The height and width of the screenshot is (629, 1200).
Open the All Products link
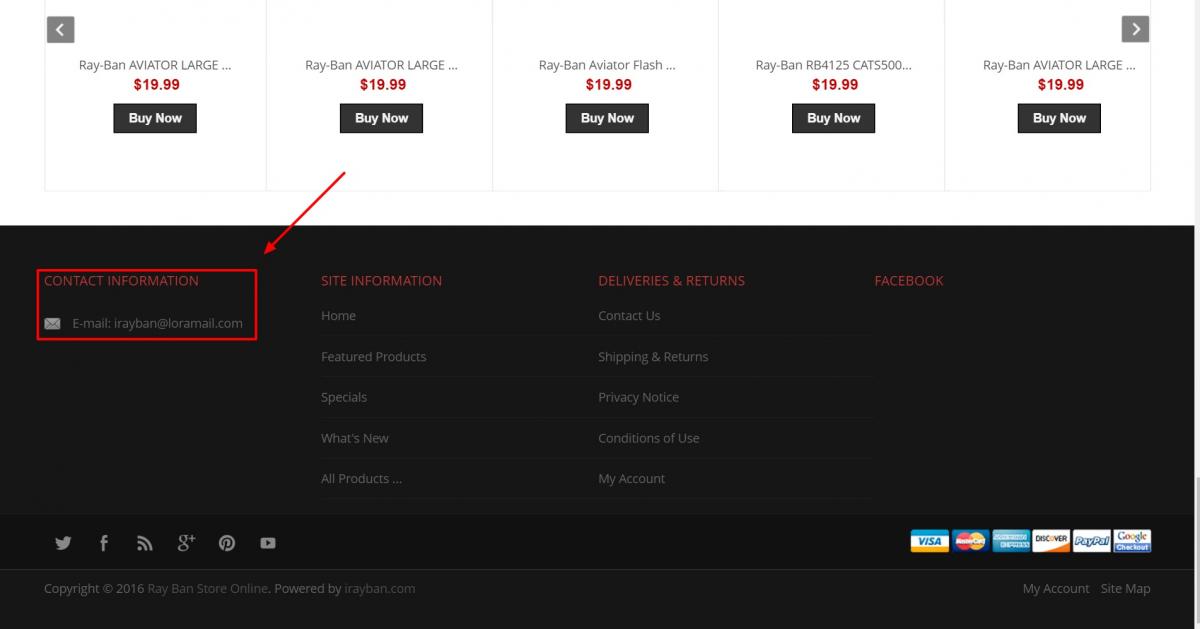pos(361,479)
